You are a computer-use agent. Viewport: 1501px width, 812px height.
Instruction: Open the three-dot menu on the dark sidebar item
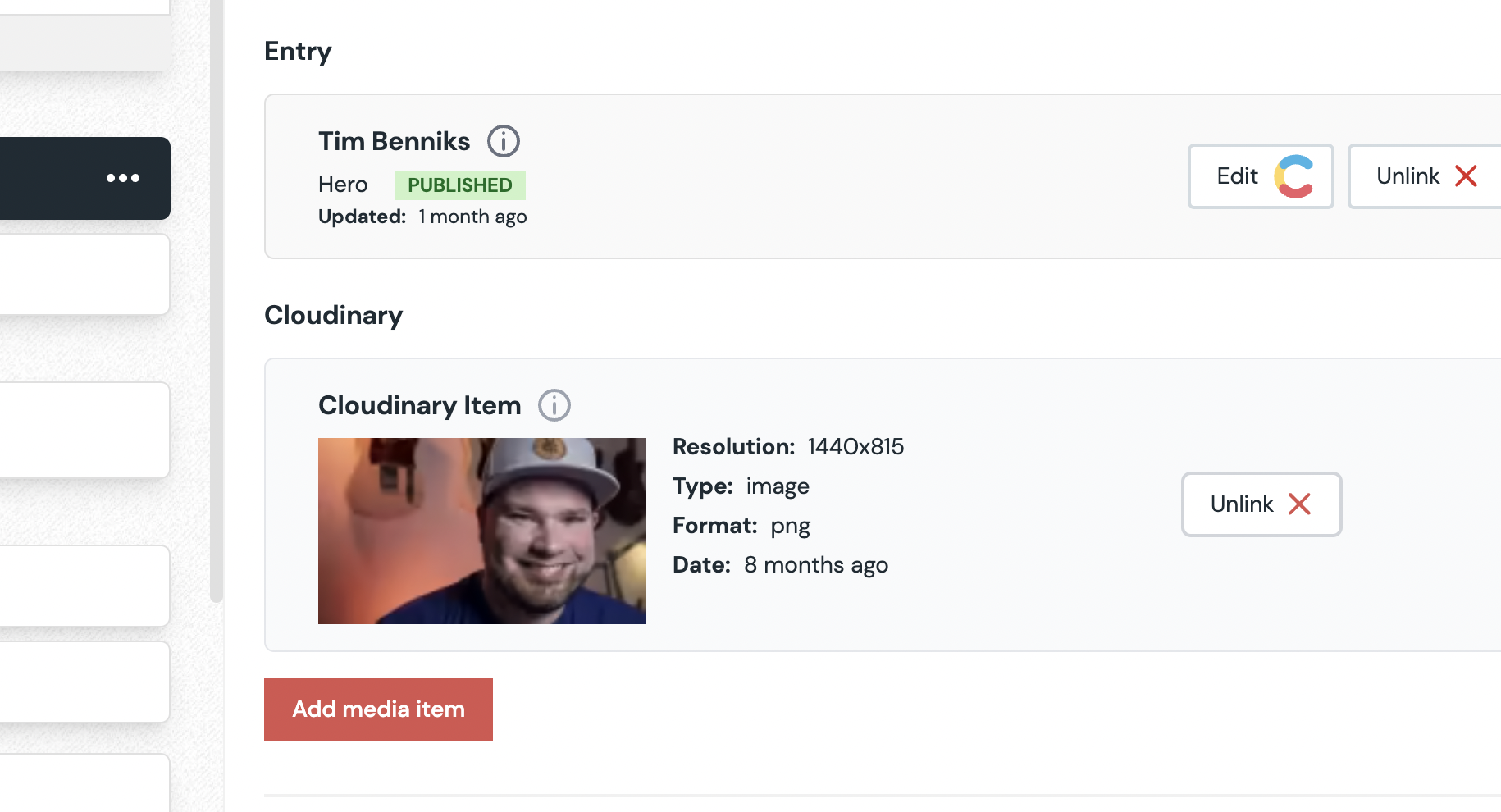pyautogui.click(x=123, y=178)
